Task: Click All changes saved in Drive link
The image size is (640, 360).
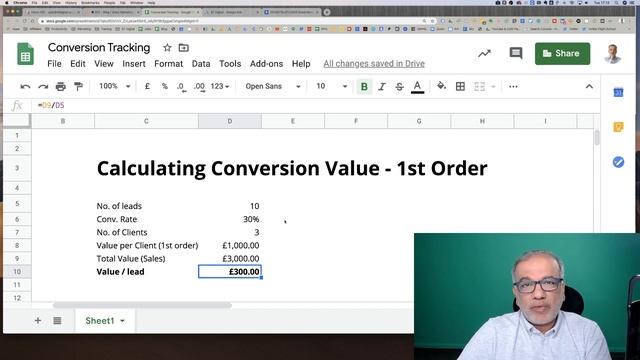Action: 374,64
